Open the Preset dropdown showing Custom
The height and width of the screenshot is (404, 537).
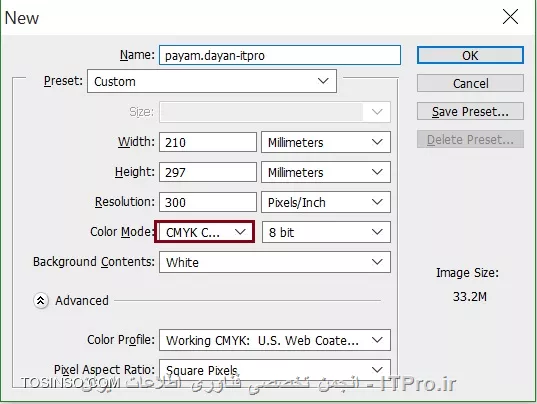(212, 81)
